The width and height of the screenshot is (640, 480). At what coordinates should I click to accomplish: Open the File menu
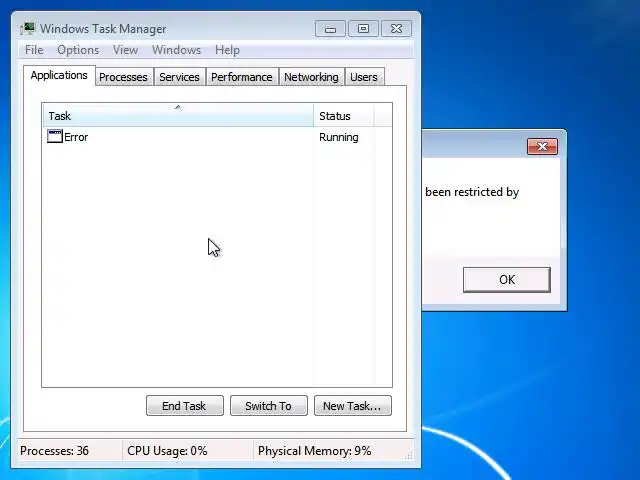[x=34, y=50]
